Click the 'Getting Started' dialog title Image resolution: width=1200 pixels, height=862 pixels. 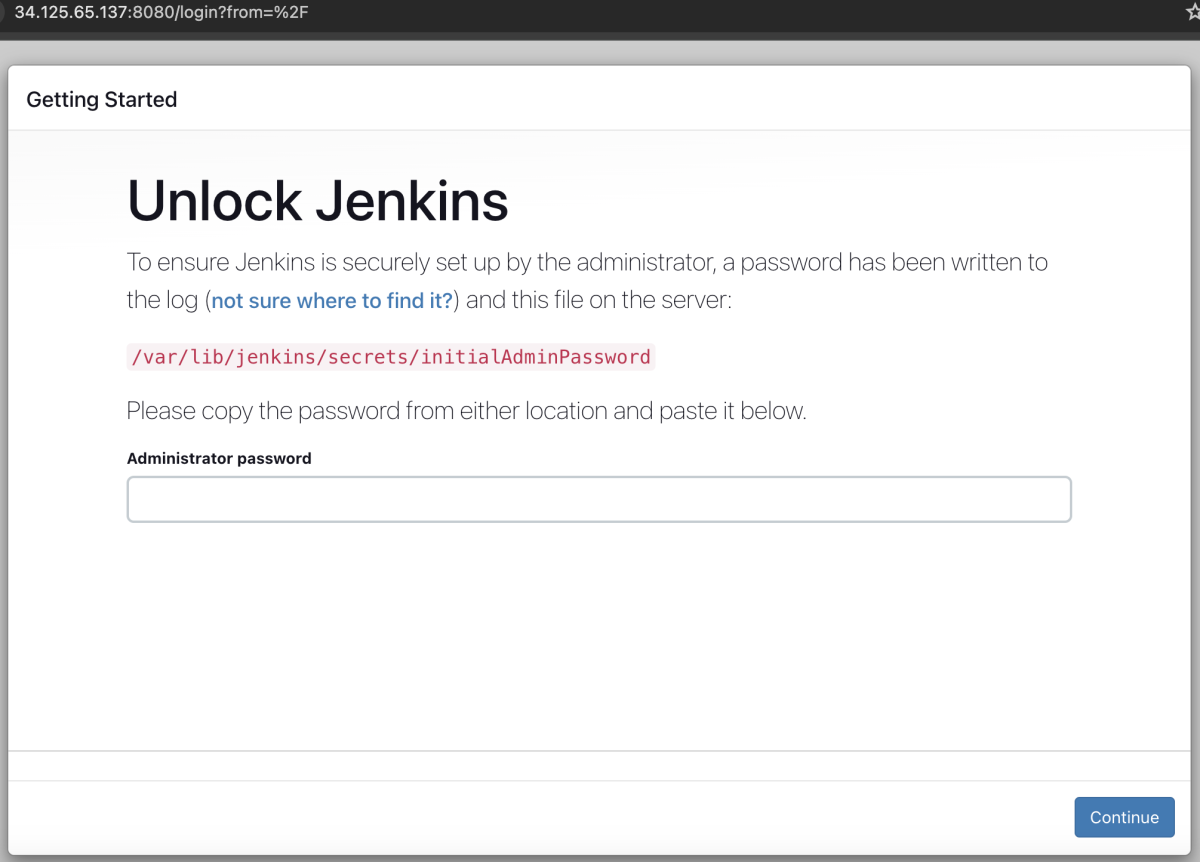[102, 99]
